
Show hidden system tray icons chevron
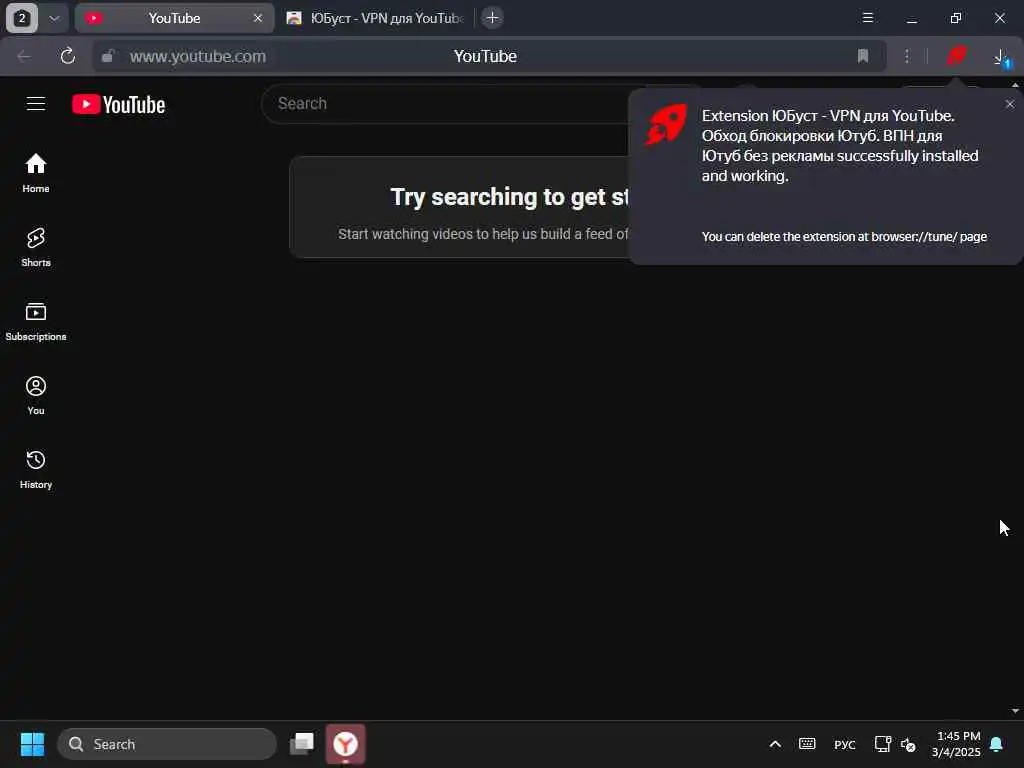(x=775, y=744)
